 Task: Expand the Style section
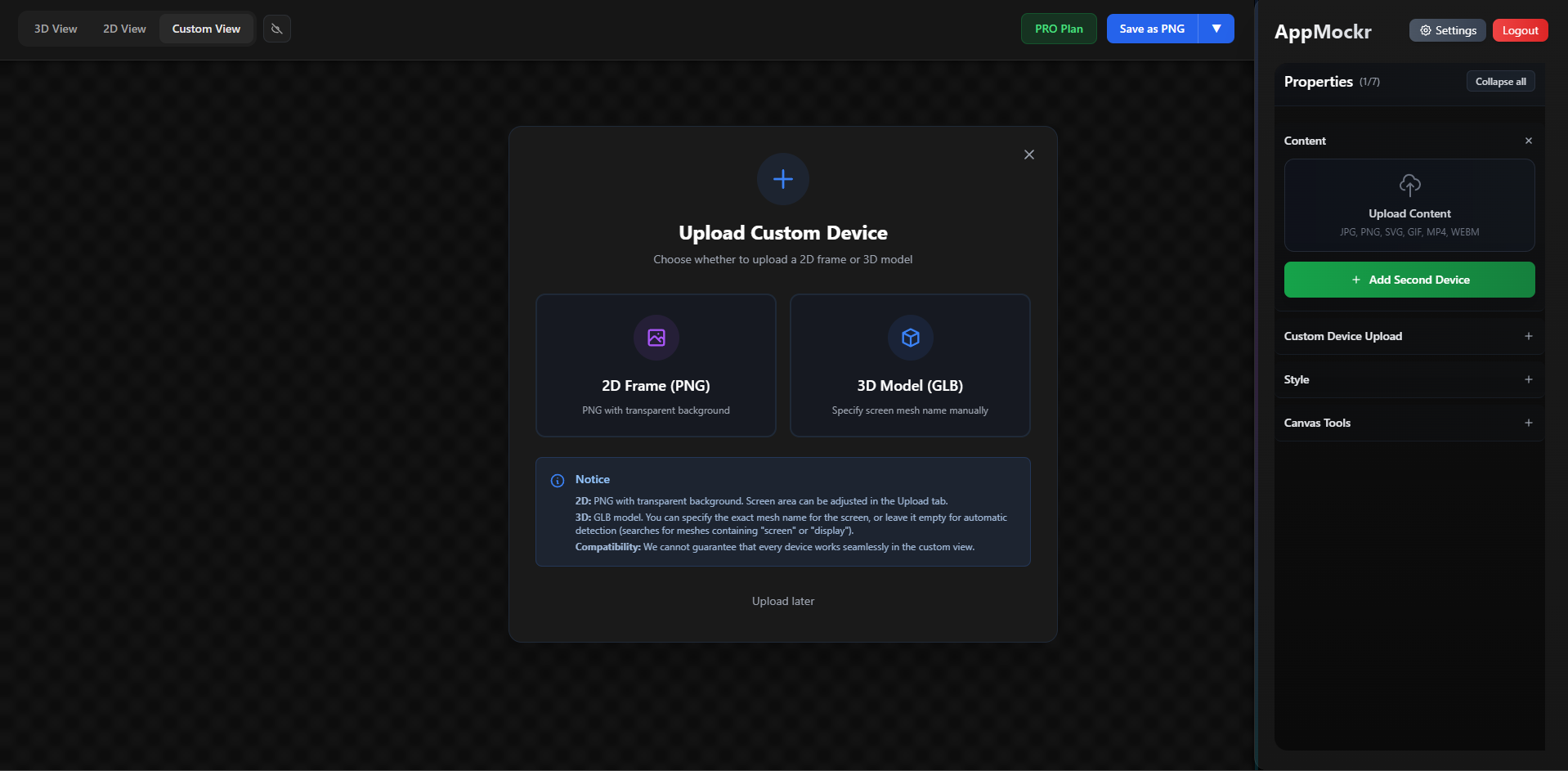click(1528, 379)
